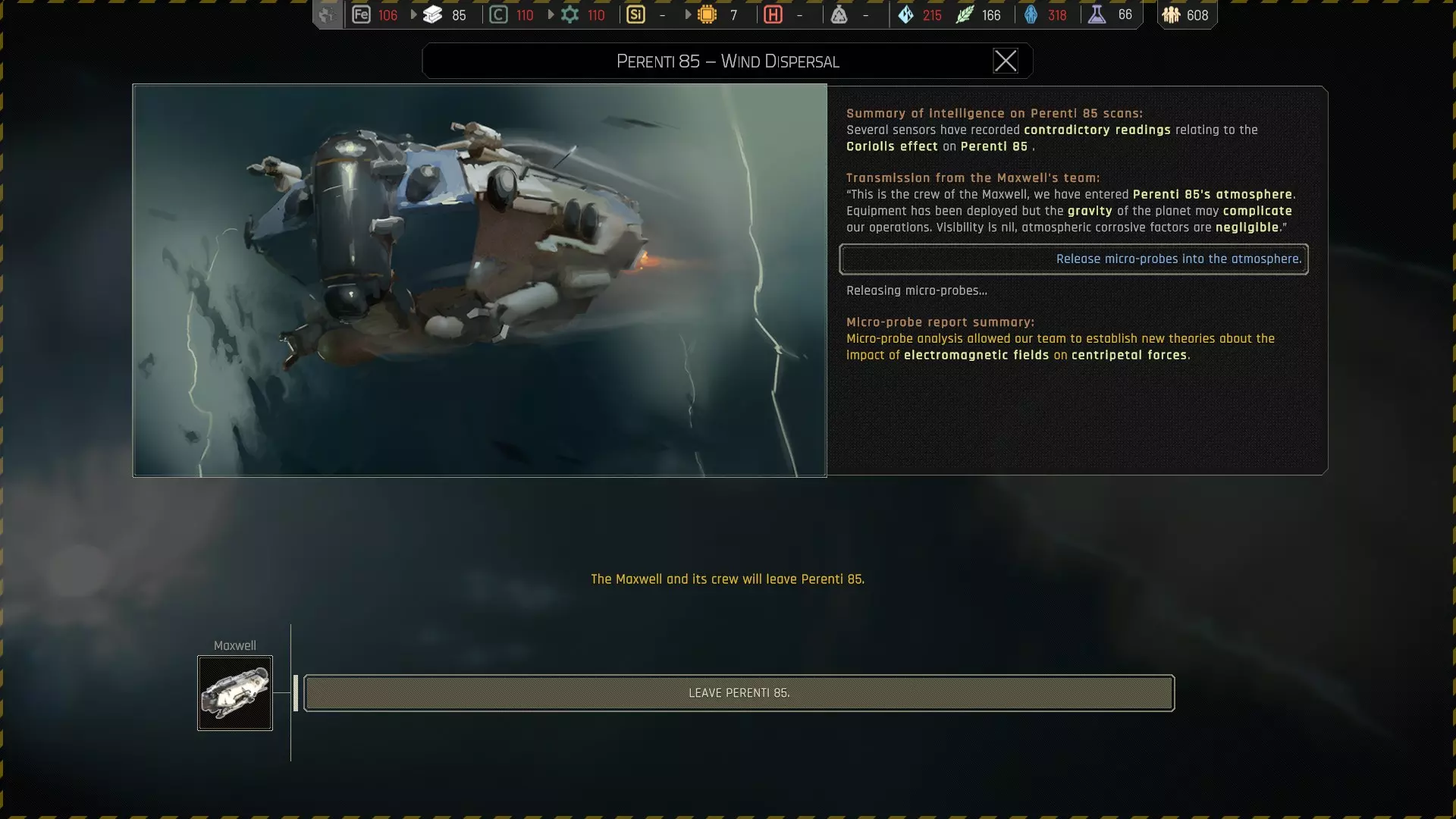Expand the arrow between Silicon and electronics
1456x819 pixels.
tap(688, 14)
